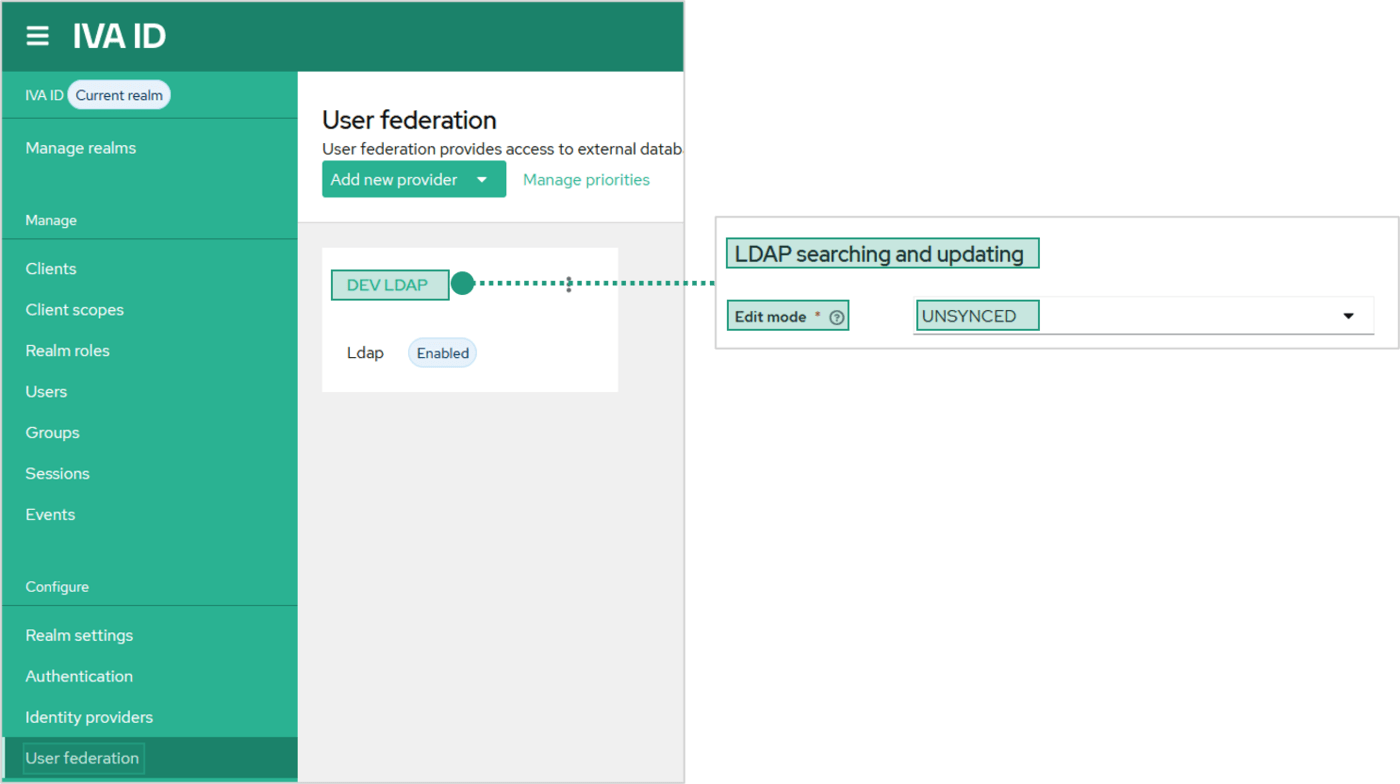The height and width of the screenshot is (784, 1400).
Task: Click the Manage priorities link
Action: (x=586, y=180)
